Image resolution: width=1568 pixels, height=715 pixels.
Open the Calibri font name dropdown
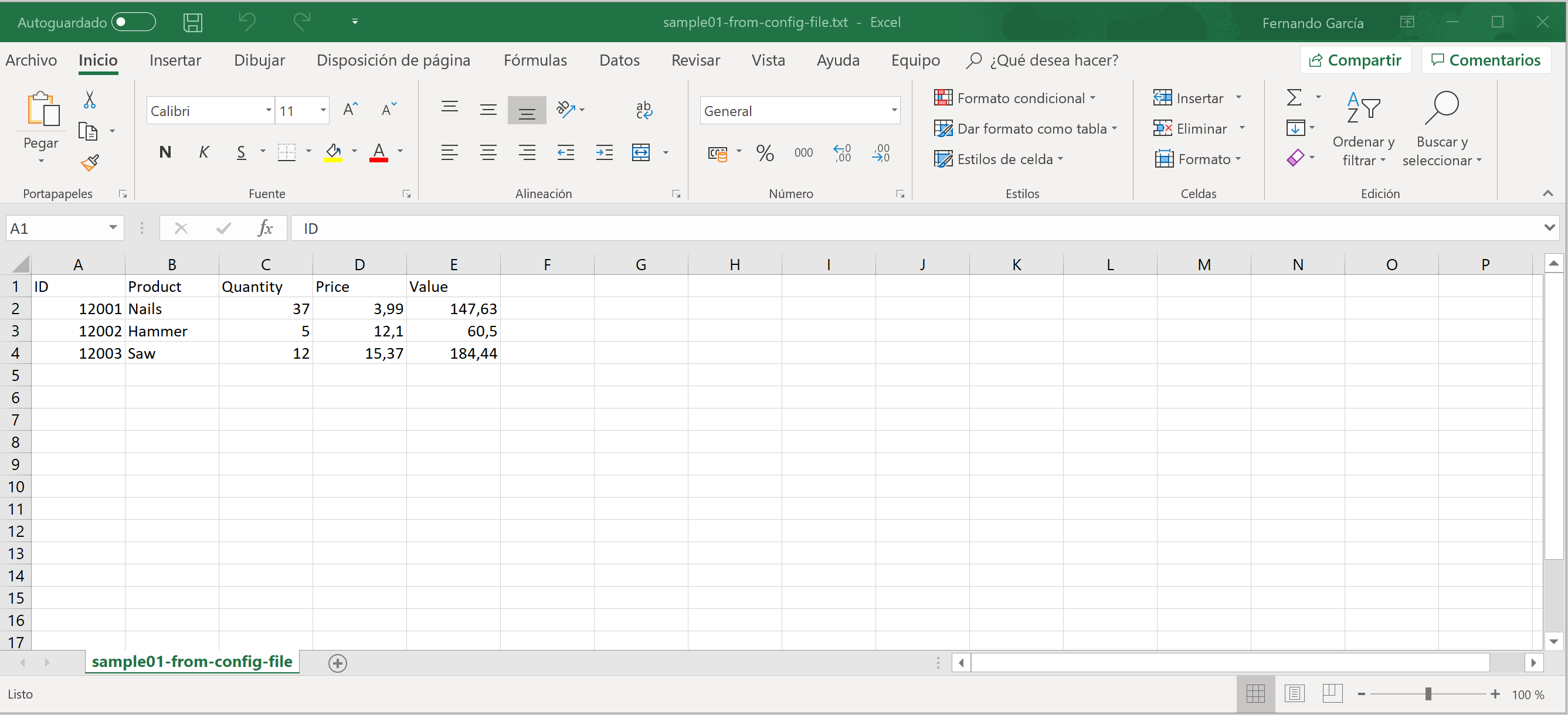click(x=268, y=111)
